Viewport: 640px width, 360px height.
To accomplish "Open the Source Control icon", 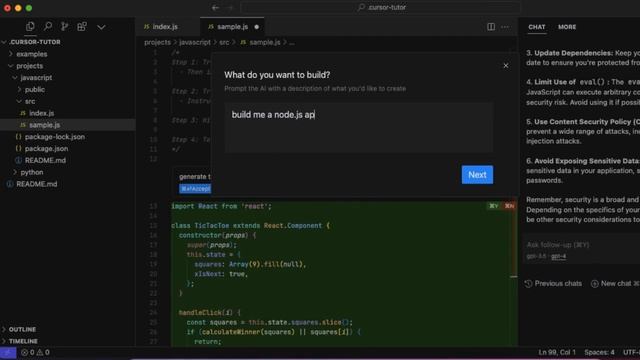I will coord(64,27).
